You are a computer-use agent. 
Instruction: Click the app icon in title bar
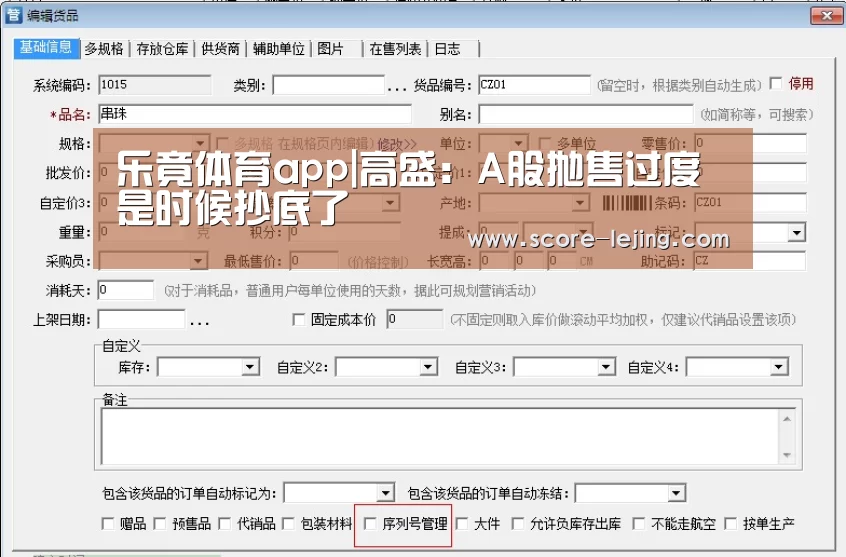pyautogui.click(x=13, y=15)
